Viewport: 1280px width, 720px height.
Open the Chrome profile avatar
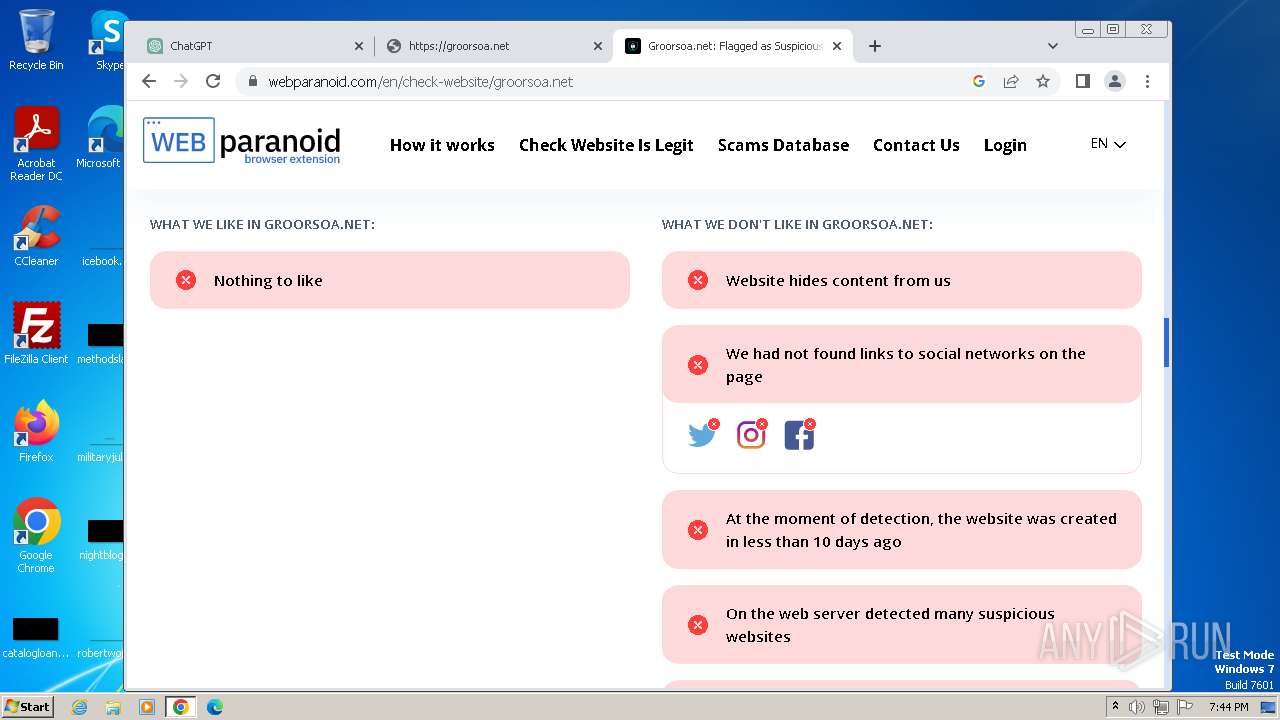point(1115,81)
